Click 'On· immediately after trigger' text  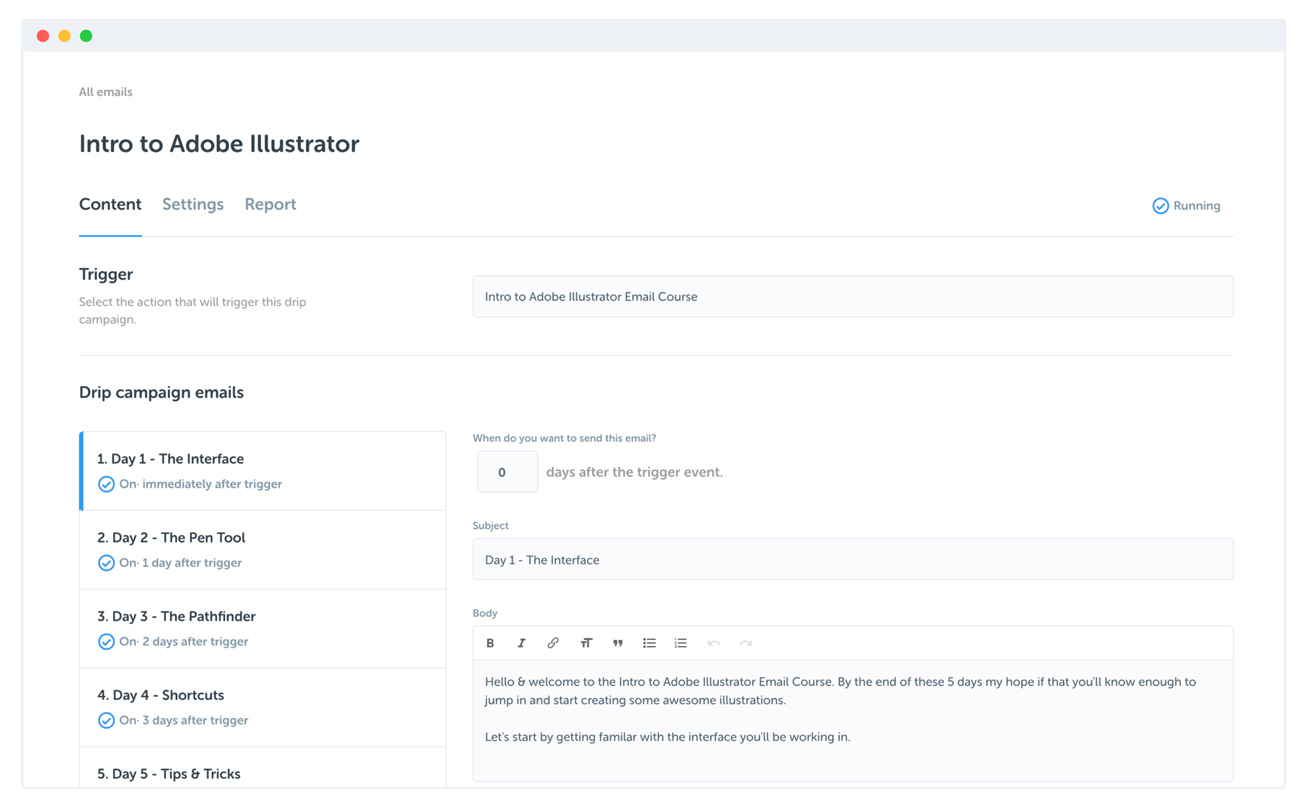tap(200, 484)
